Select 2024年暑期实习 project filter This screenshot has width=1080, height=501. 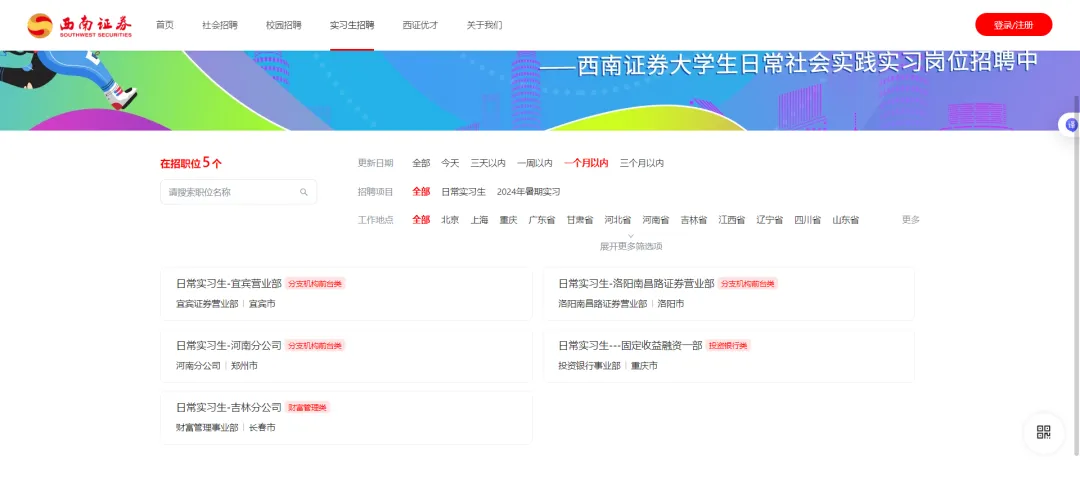(529, 192)
